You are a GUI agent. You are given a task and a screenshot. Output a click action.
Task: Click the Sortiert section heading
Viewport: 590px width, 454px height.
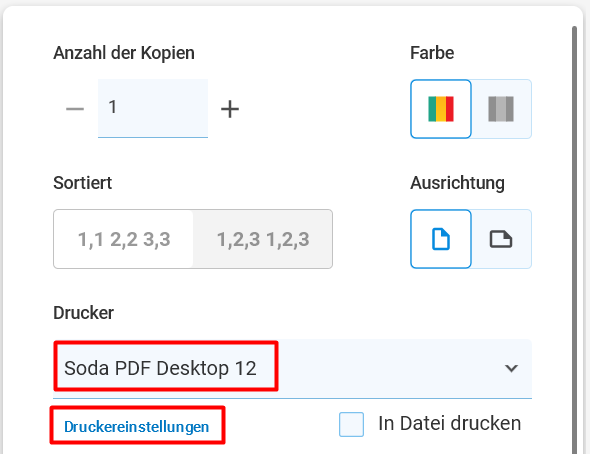coord(82,183)
